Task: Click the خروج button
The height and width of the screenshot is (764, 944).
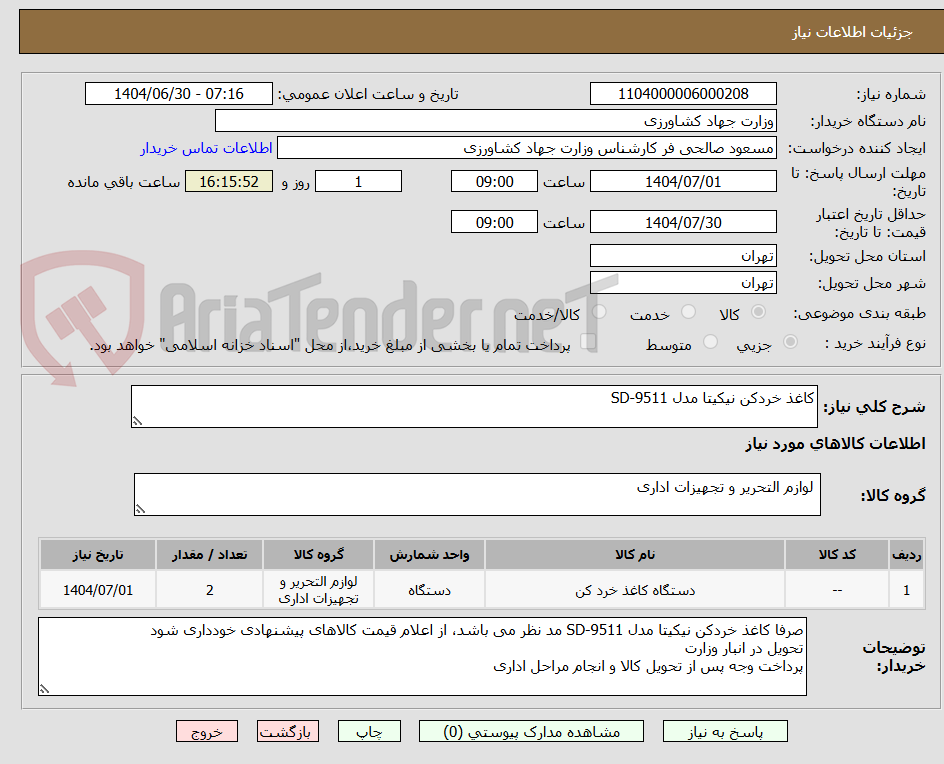Action: coord(207,731)
